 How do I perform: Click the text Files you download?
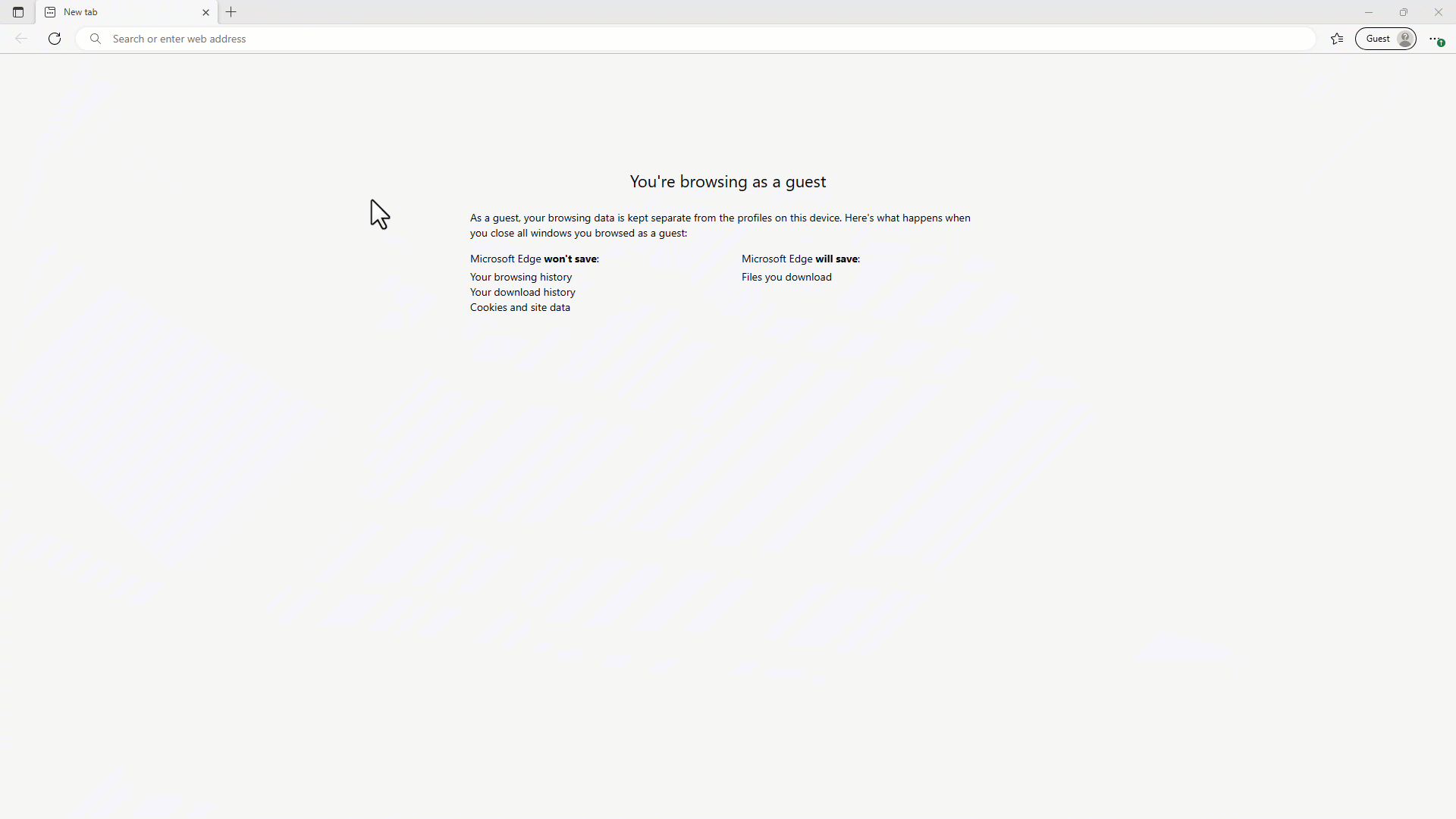tap(786, 278)
